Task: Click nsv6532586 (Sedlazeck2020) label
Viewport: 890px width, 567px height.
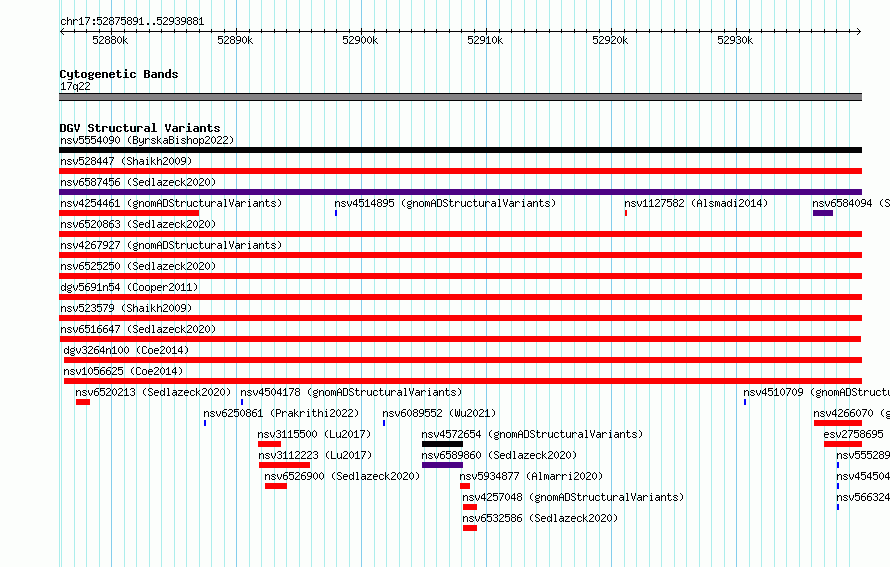Action: tap(540, 518)
